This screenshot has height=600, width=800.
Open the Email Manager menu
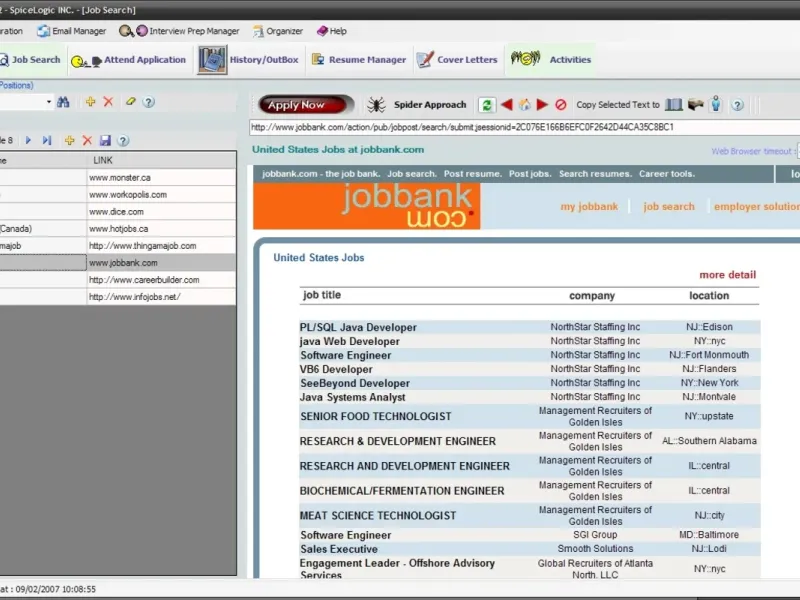coord(71,31)
